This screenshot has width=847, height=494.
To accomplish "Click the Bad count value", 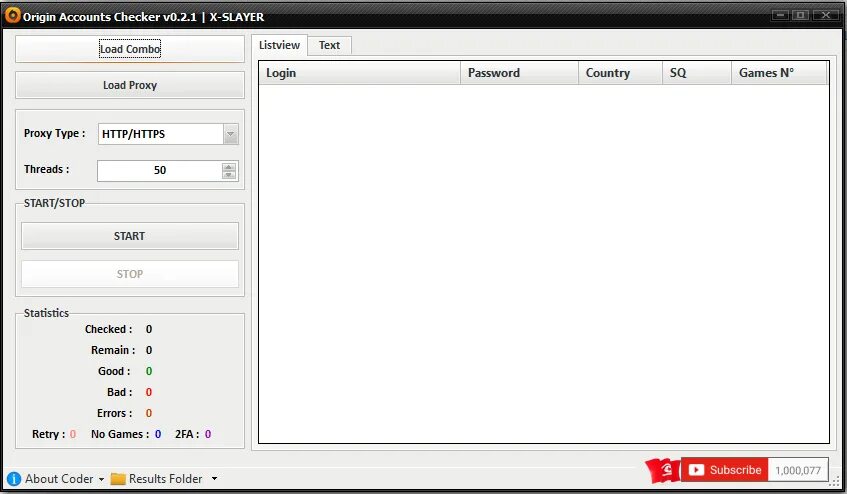I will coord(149,393).
